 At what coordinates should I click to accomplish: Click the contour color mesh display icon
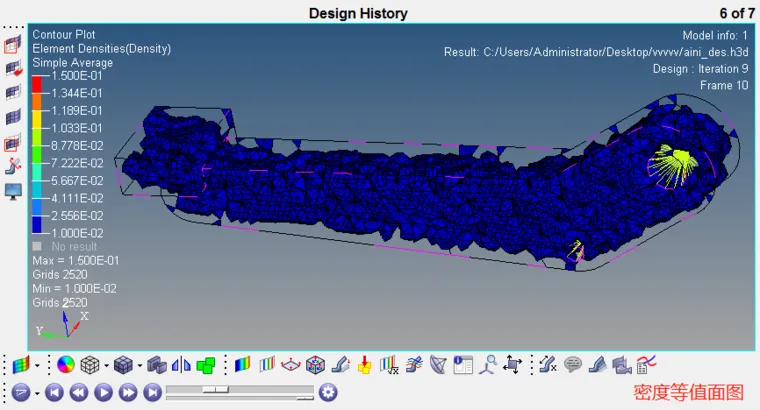(21, 364)
